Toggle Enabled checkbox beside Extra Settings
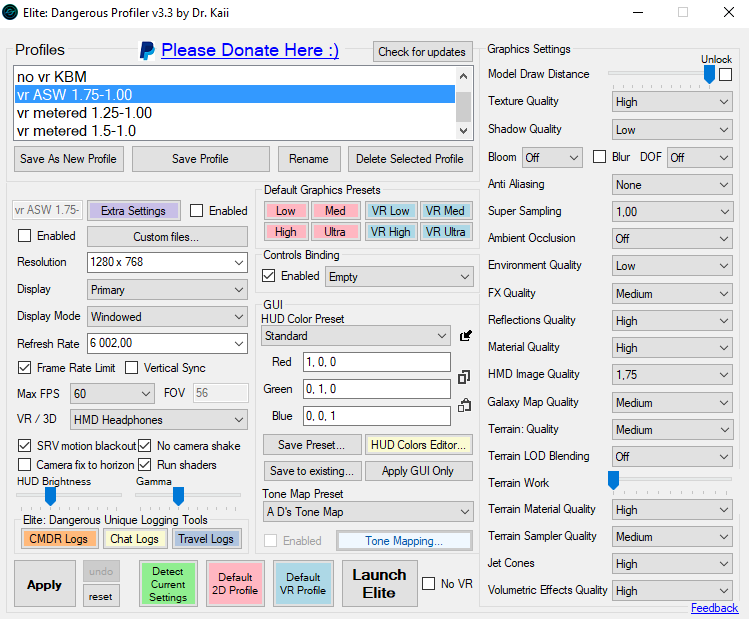749x619 pixels. pos(196,211)
